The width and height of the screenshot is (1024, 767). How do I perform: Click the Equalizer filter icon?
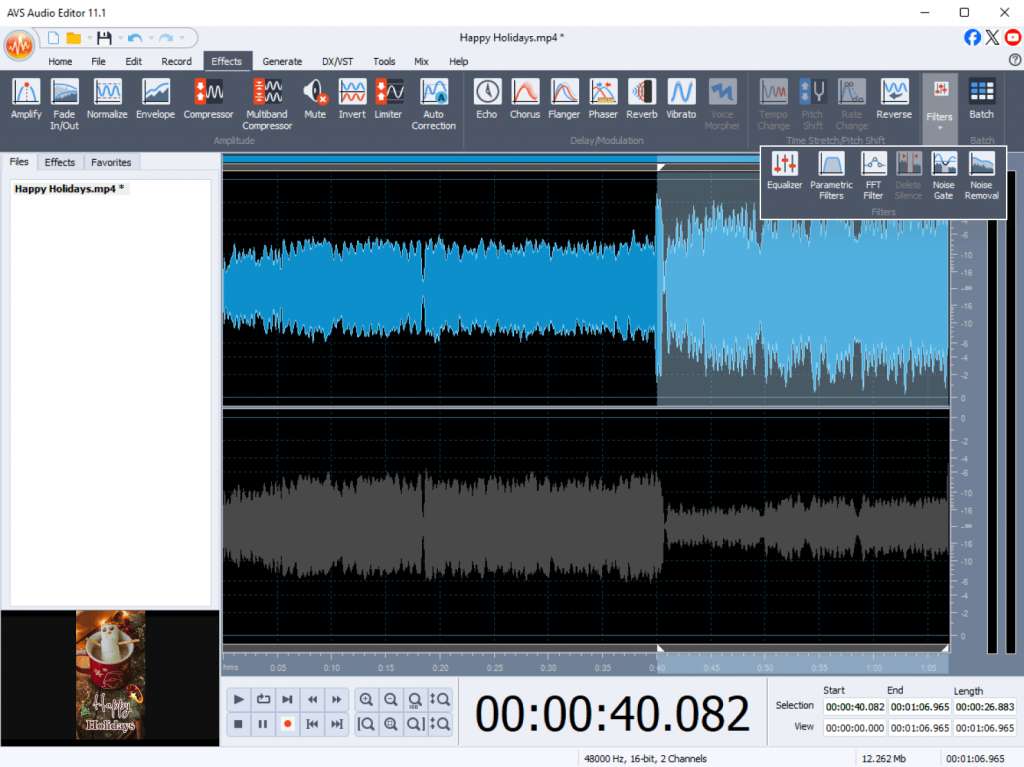[x=784, y=170]
